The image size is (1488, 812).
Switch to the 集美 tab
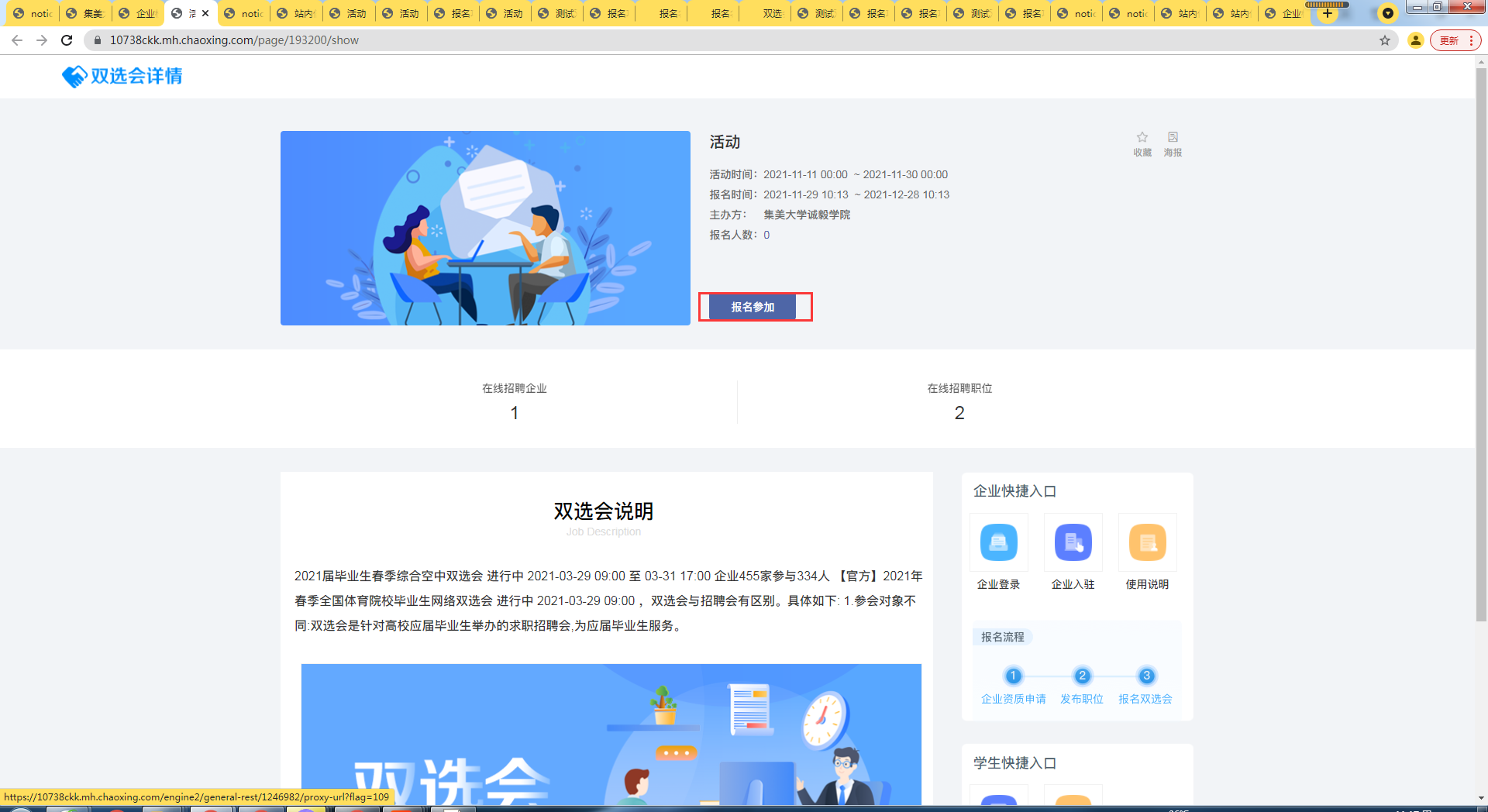pos(84,13)
